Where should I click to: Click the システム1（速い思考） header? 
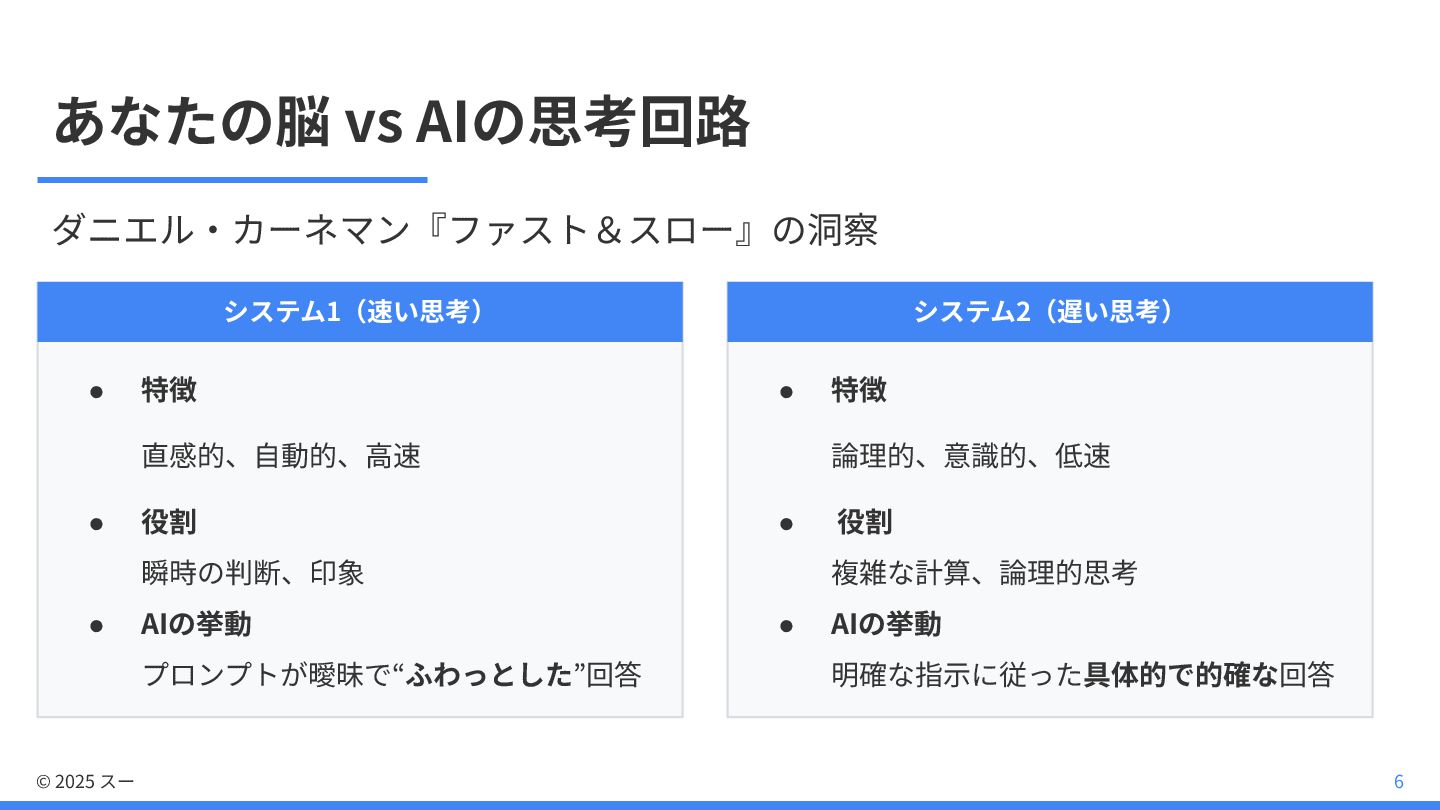[x=360, y=312]
